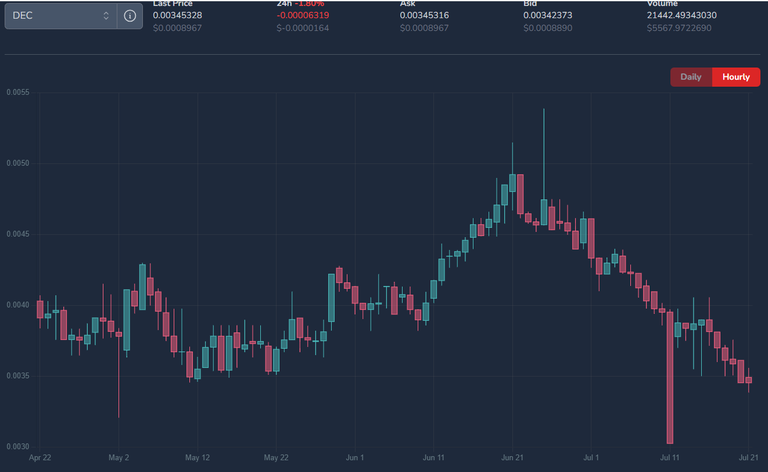Click the USD volume $5567.9722690
768x472 pixels.
point(679,28)
